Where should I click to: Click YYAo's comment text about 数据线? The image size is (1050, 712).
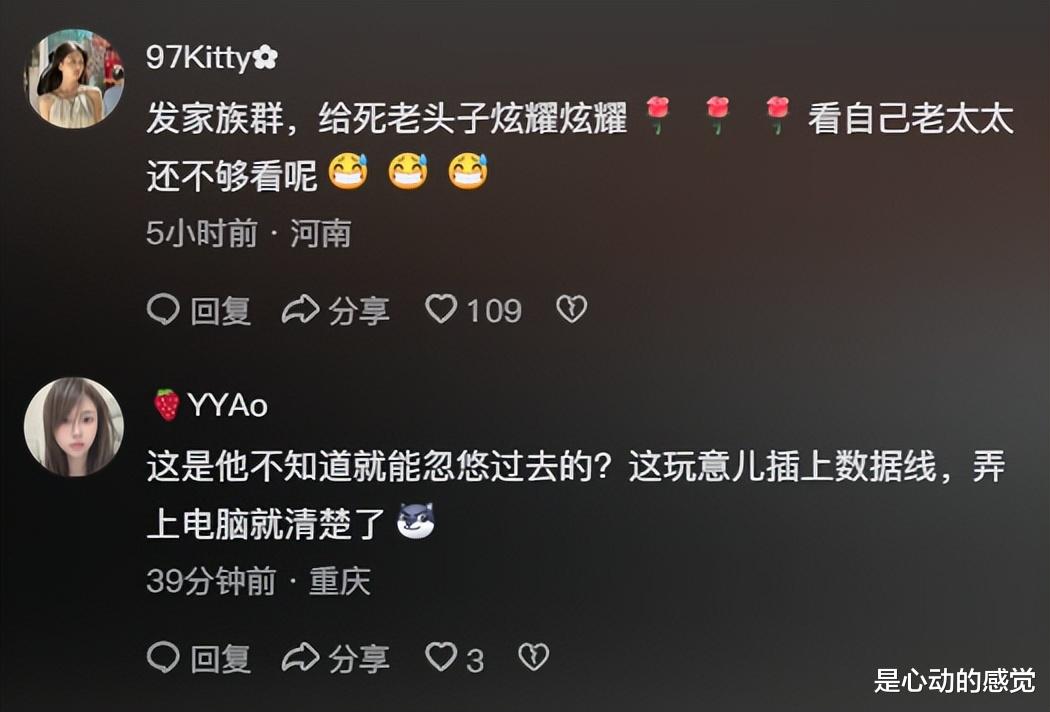576,495
